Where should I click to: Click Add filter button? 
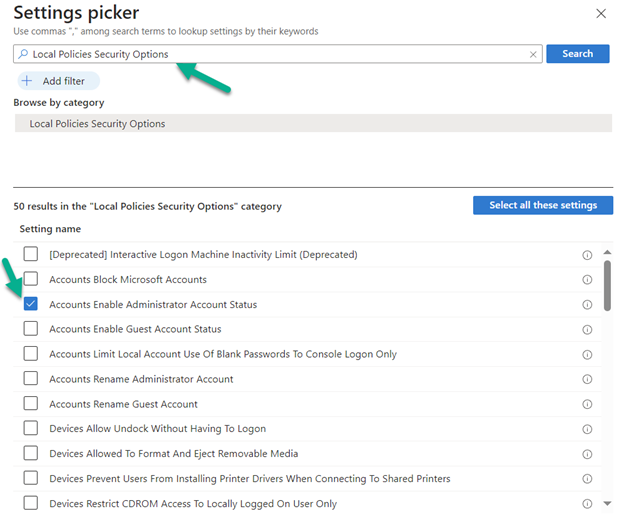pyautogui.click(x=58, y=81)
